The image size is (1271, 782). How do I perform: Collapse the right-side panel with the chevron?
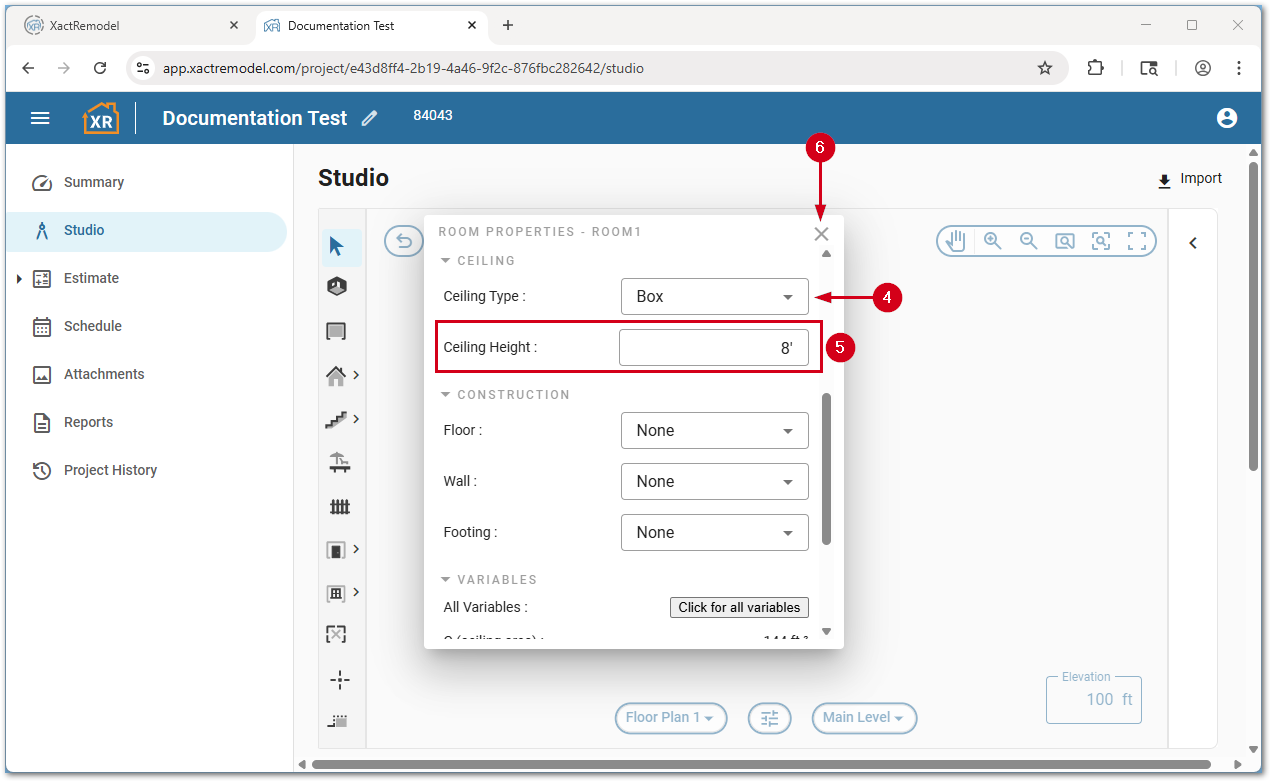tap(1192, 241)
